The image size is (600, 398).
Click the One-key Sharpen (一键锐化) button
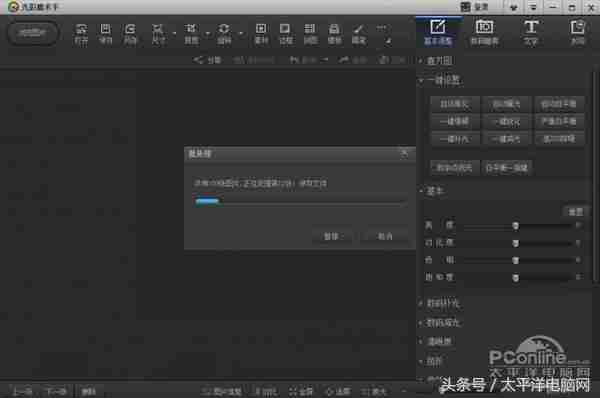click(506, 122)
